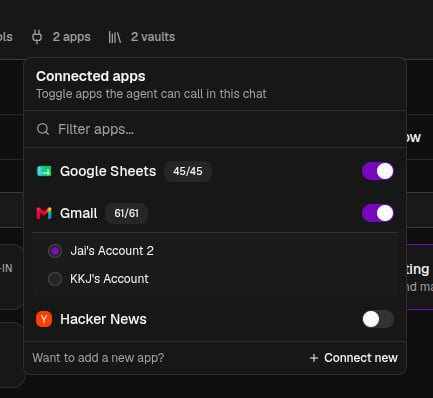Click the search magnifier icon

pos(43,129)
